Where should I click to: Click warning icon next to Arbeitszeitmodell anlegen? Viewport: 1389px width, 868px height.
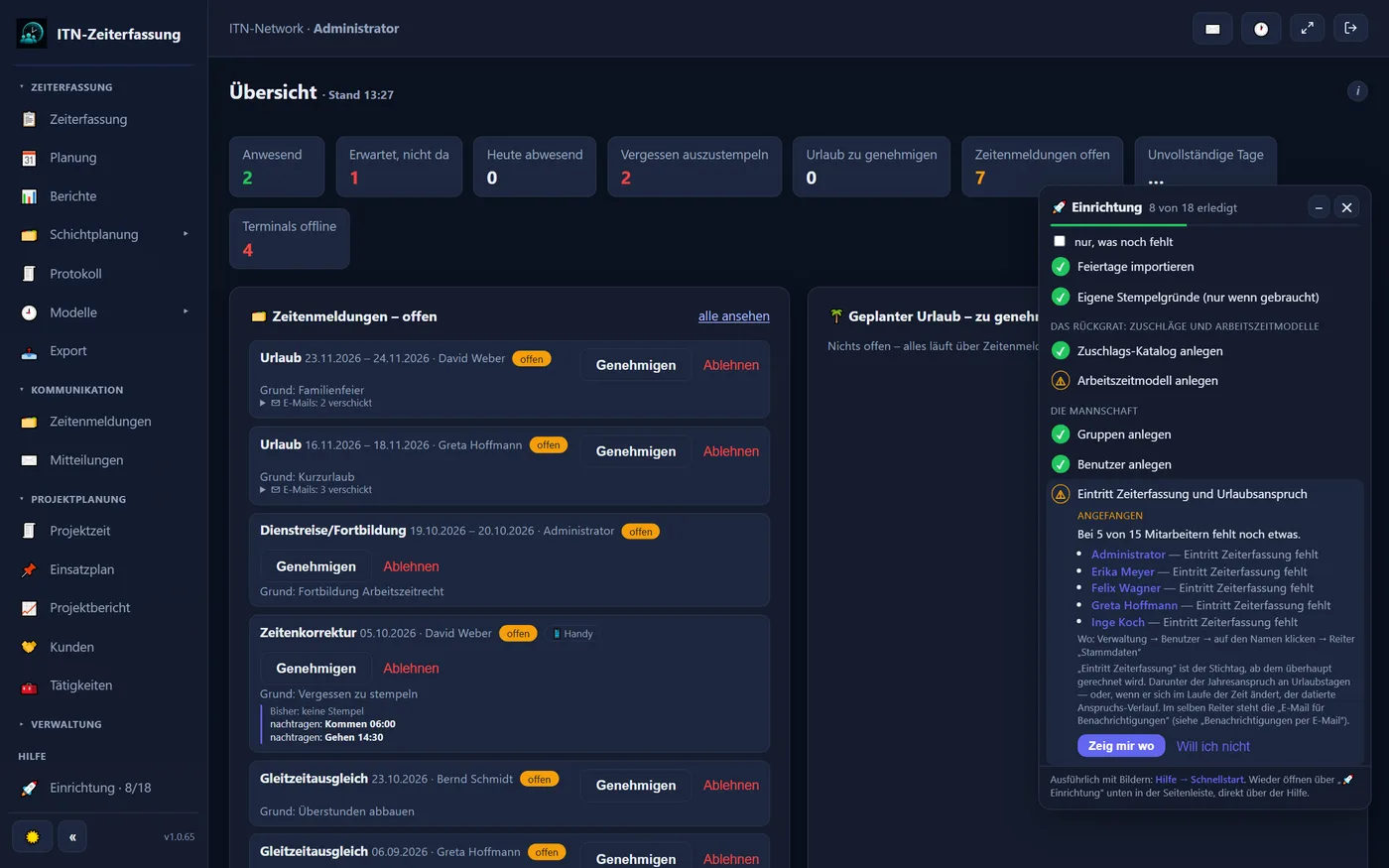tap(1061, 381)
